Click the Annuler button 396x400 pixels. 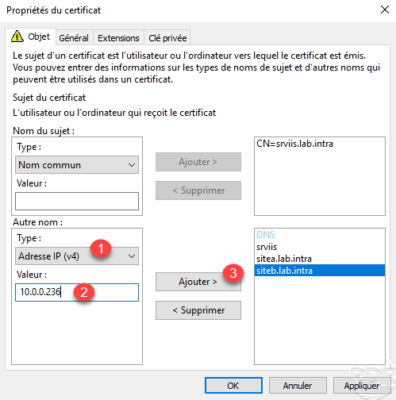[298, 386]
